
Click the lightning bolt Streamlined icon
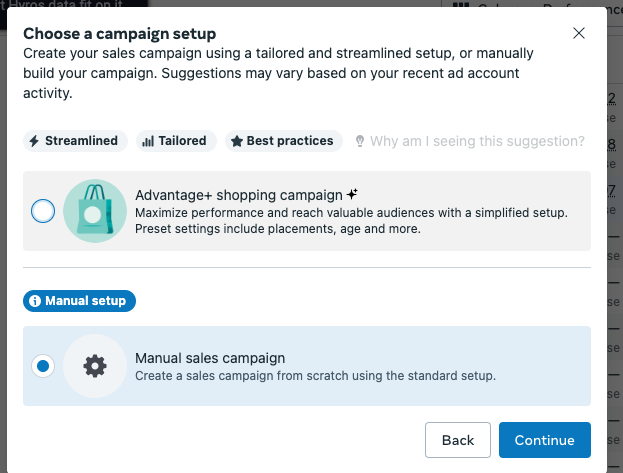34,141
